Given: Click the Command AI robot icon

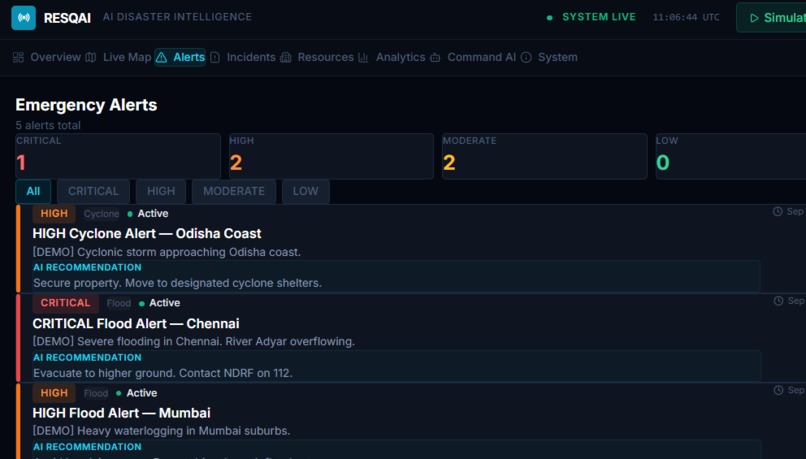Looking at the screenshot, I should pos(435,57).
